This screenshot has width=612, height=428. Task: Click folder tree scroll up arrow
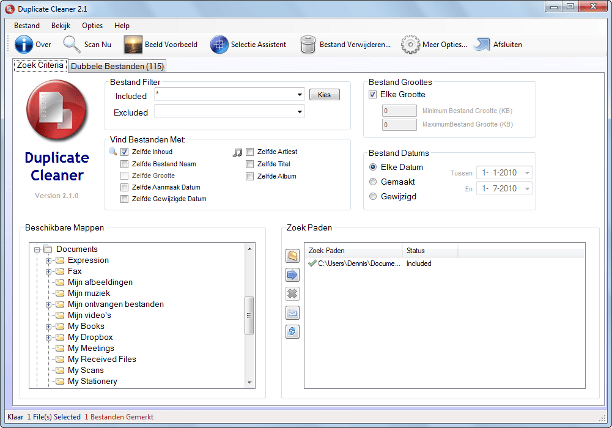click(249, 249)
